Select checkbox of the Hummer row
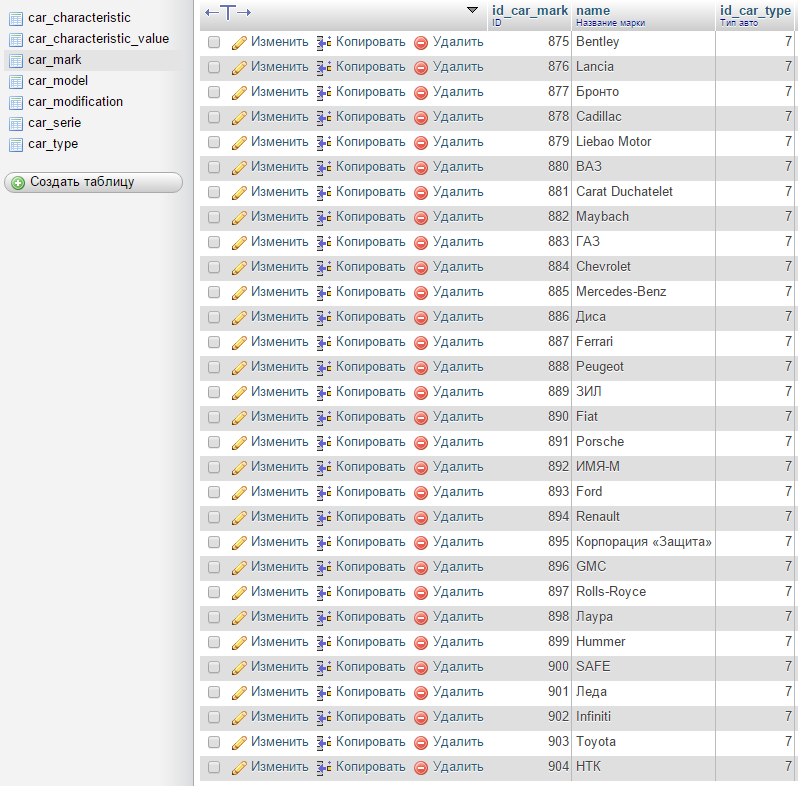 [214, 642]
